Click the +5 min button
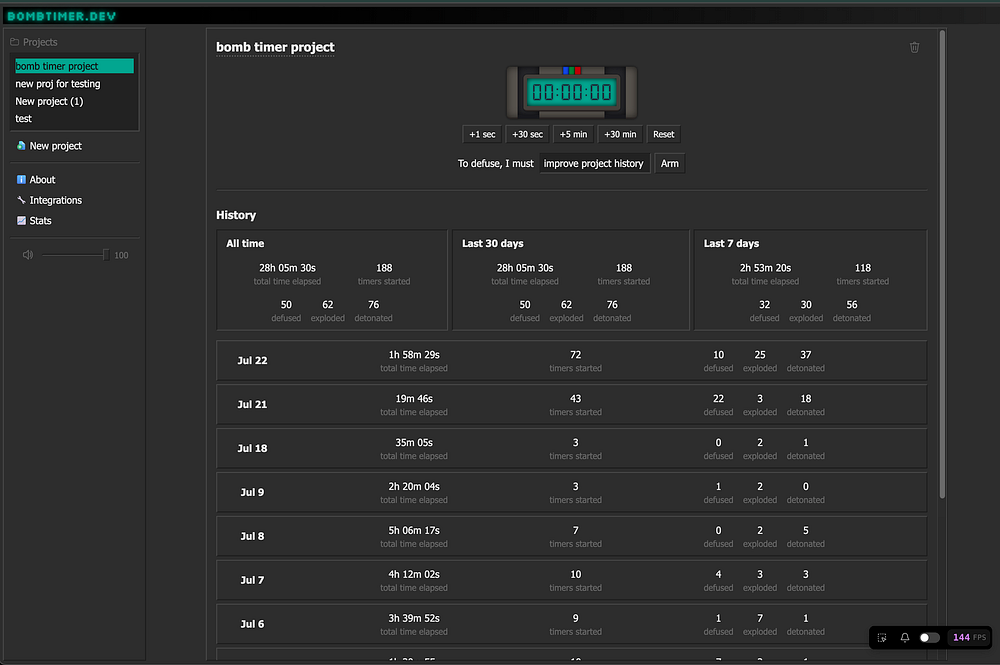The height and width of the screenshot is (665, 1000). (573, 135)
